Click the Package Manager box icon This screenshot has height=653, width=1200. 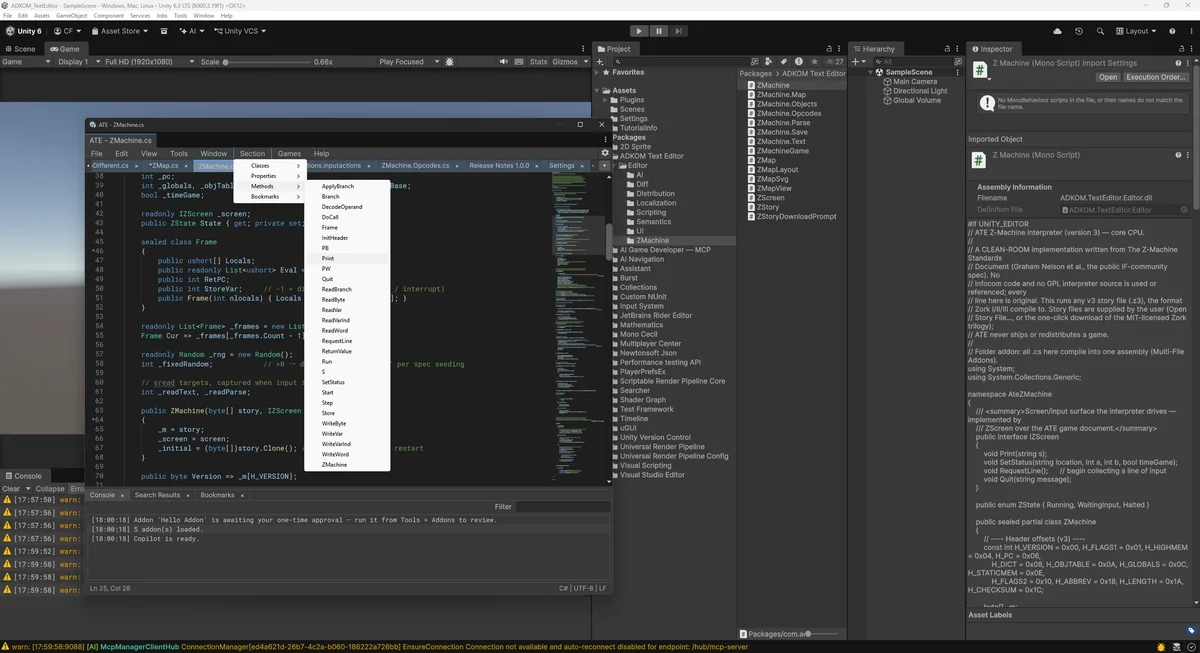(x=166, y=31)
